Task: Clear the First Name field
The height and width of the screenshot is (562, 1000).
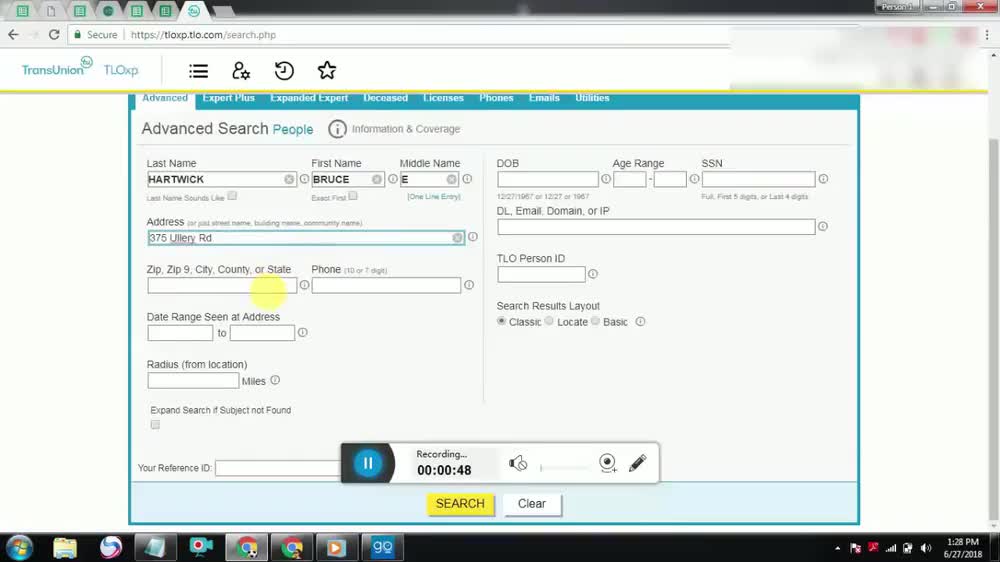Action: point(377,180)
